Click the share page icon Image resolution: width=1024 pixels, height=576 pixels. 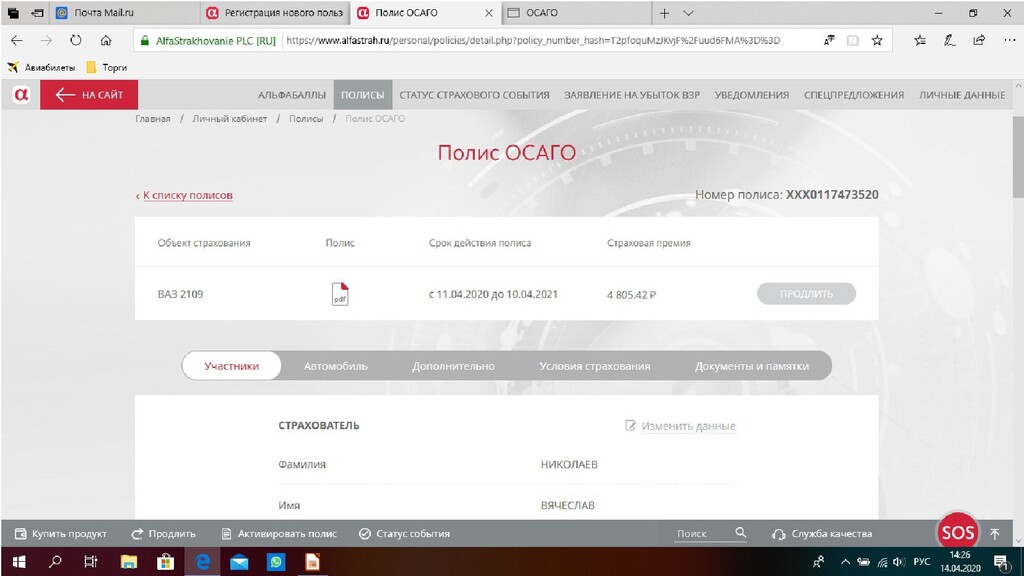pos(979,40)
